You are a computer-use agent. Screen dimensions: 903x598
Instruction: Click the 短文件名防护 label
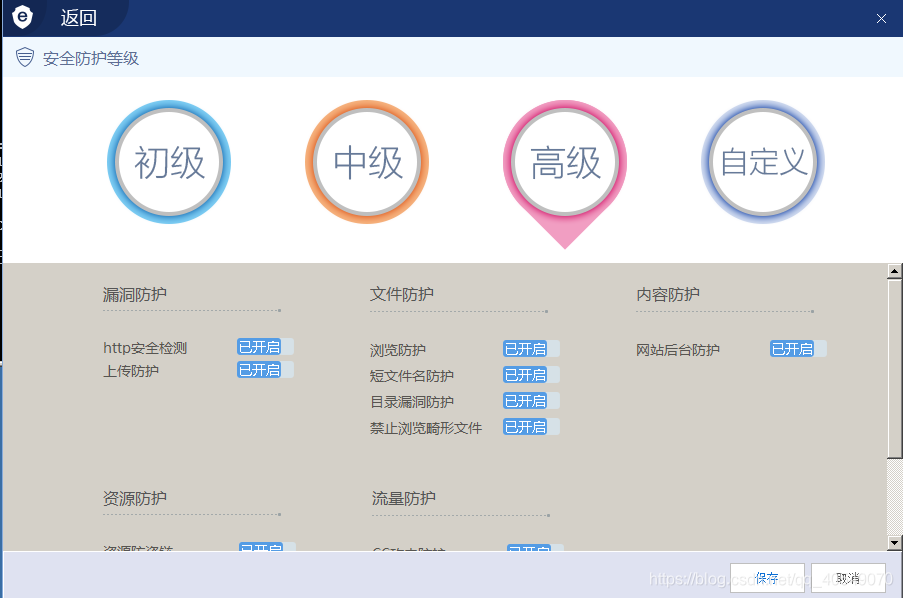(x=412, y=376)
